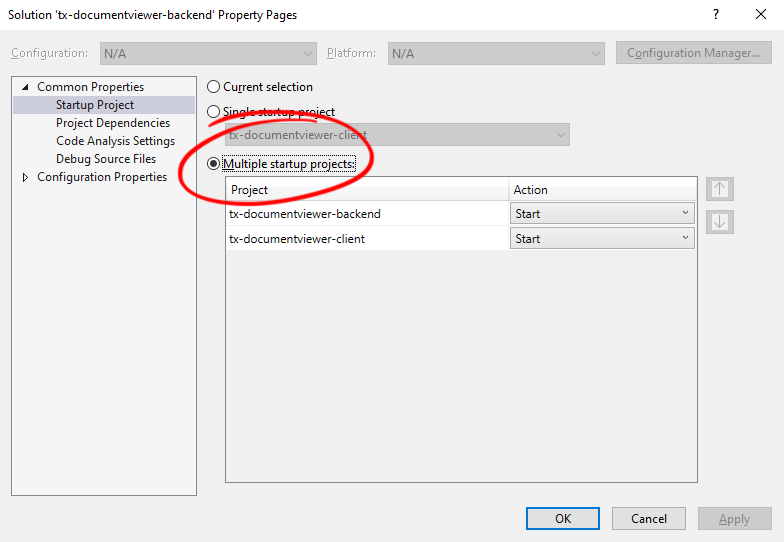Open the Configuration dropdown
The image size is (784, 542).
pos(208,54)
